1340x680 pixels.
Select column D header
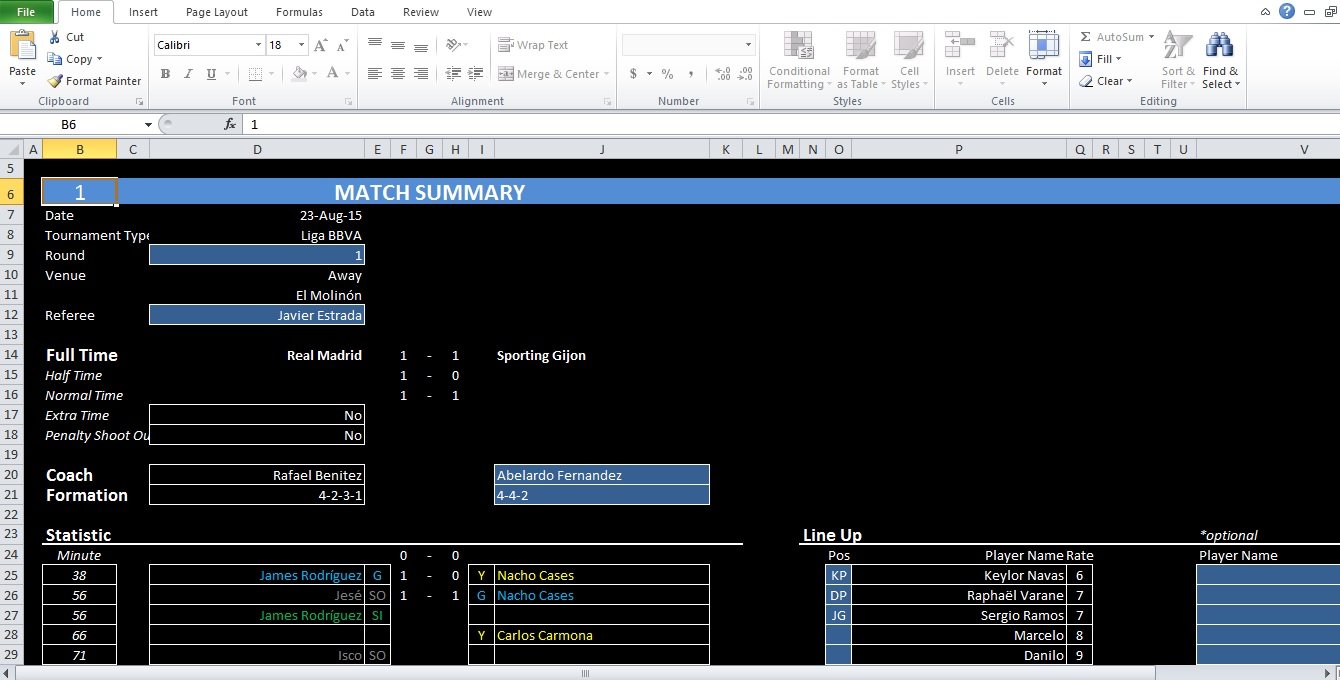tap(257, 149)
